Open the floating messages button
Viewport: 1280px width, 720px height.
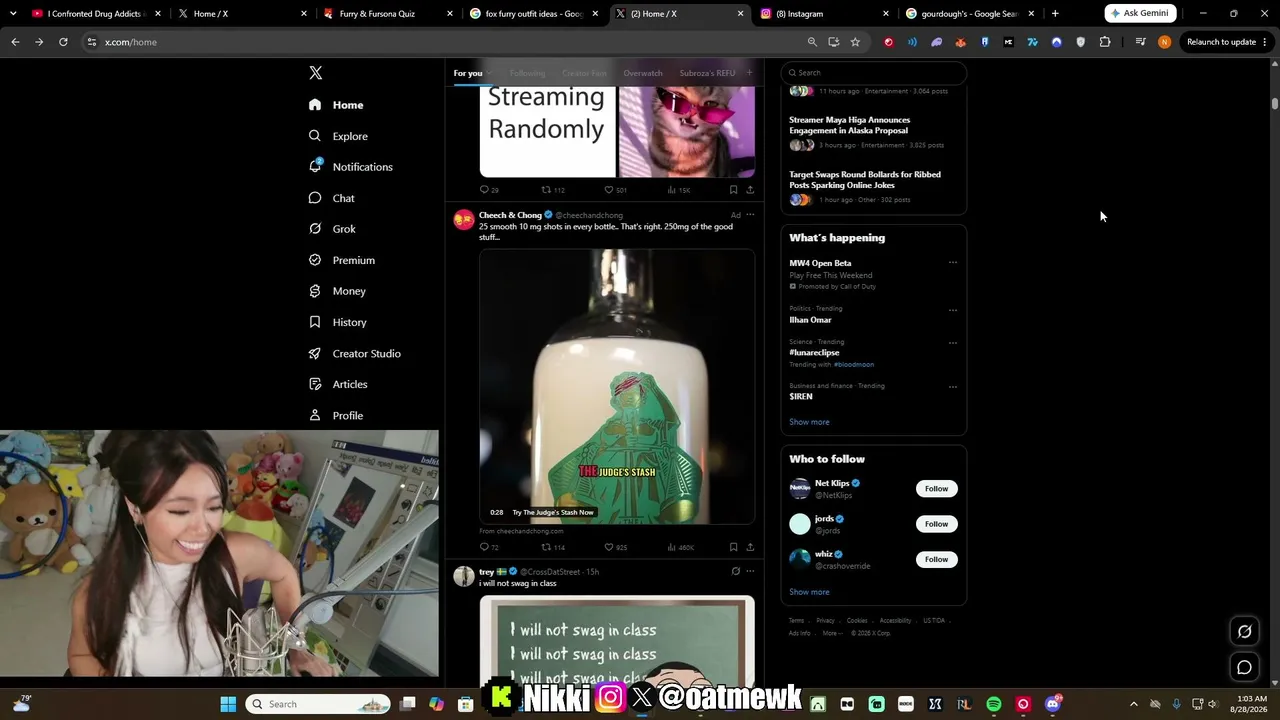click(x=1244, y=667)
